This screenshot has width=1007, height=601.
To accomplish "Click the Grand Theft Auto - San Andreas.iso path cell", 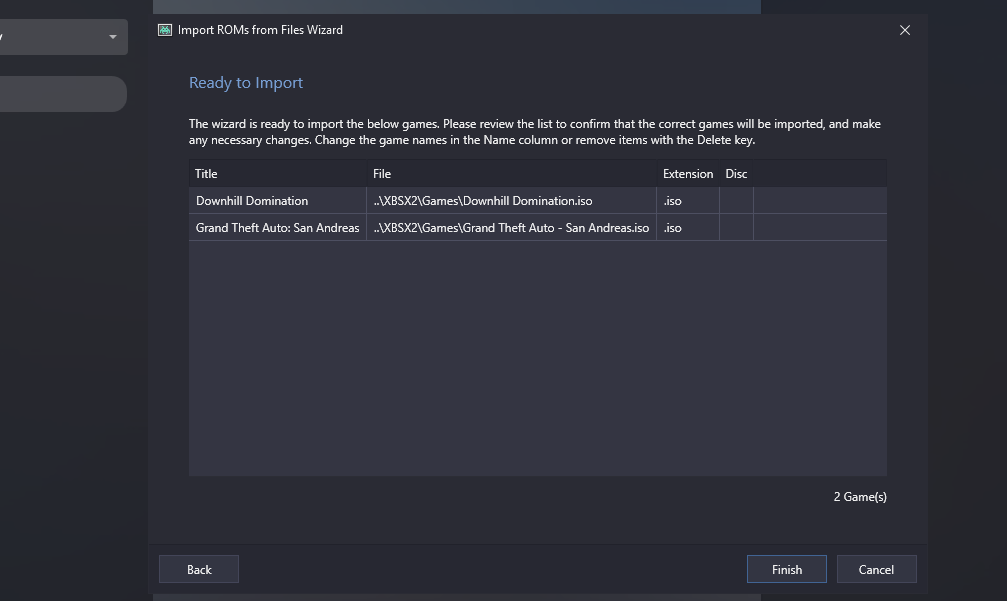I will point(511,227).
